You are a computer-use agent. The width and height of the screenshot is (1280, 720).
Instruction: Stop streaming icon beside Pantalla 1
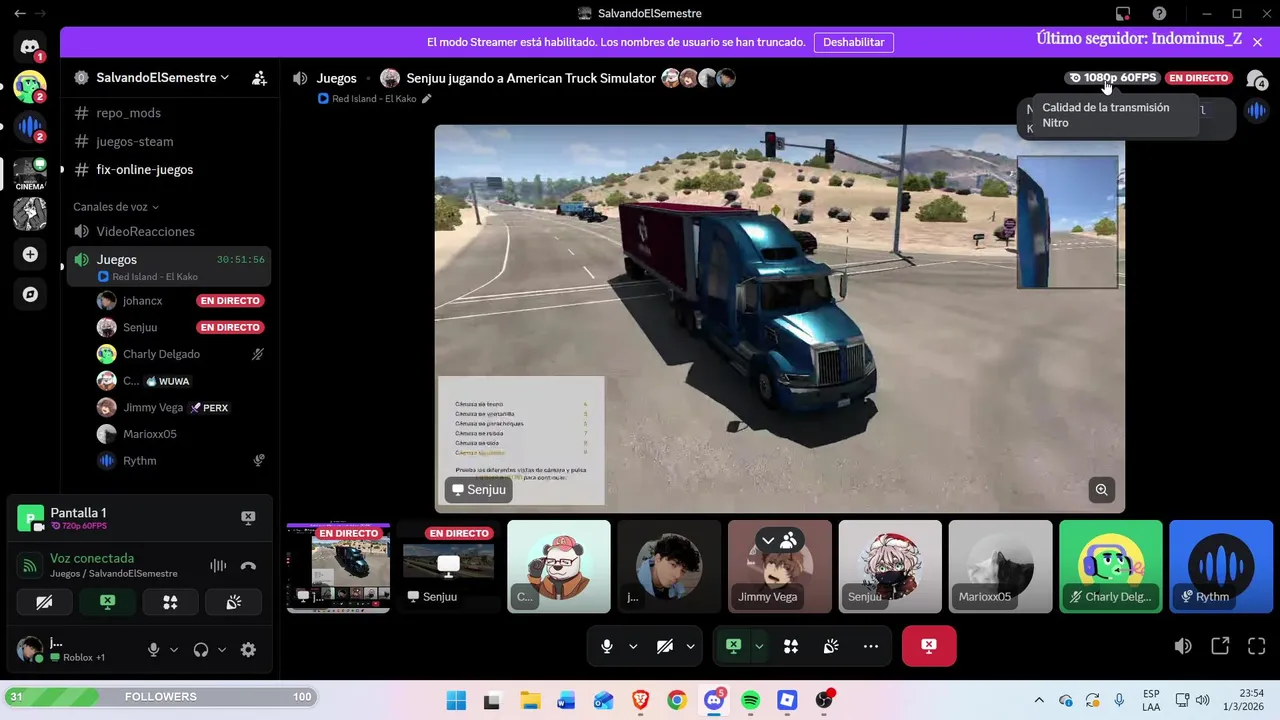[248, 517]
